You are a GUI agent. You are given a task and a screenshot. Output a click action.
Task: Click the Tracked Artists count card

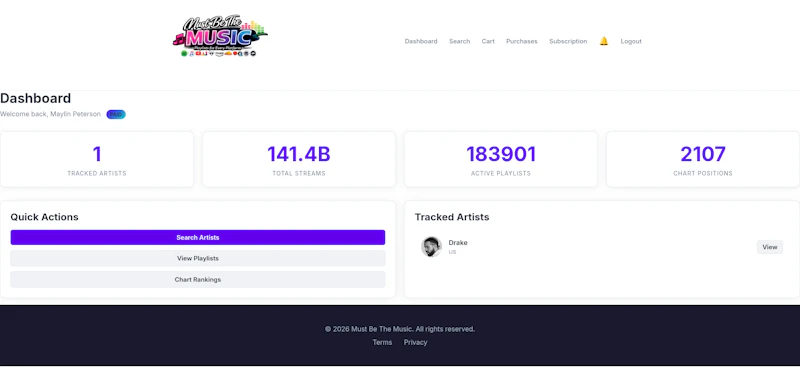coord(97,159)
